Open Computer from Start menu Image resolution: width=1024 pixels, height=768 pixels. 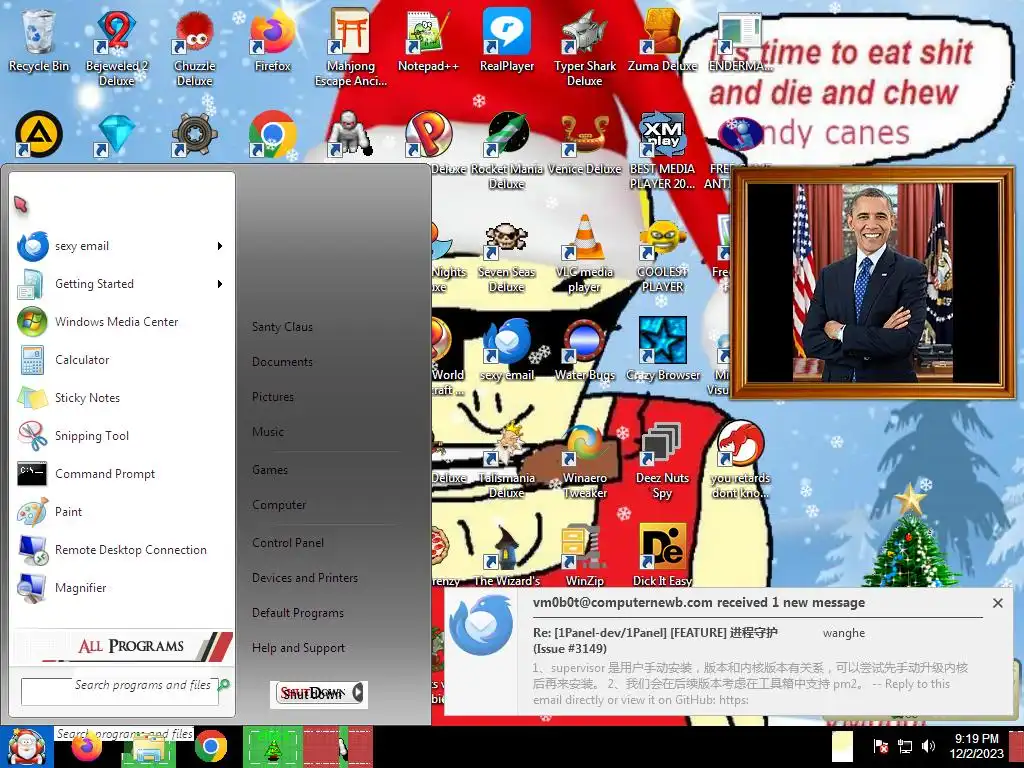coord(279,505)
